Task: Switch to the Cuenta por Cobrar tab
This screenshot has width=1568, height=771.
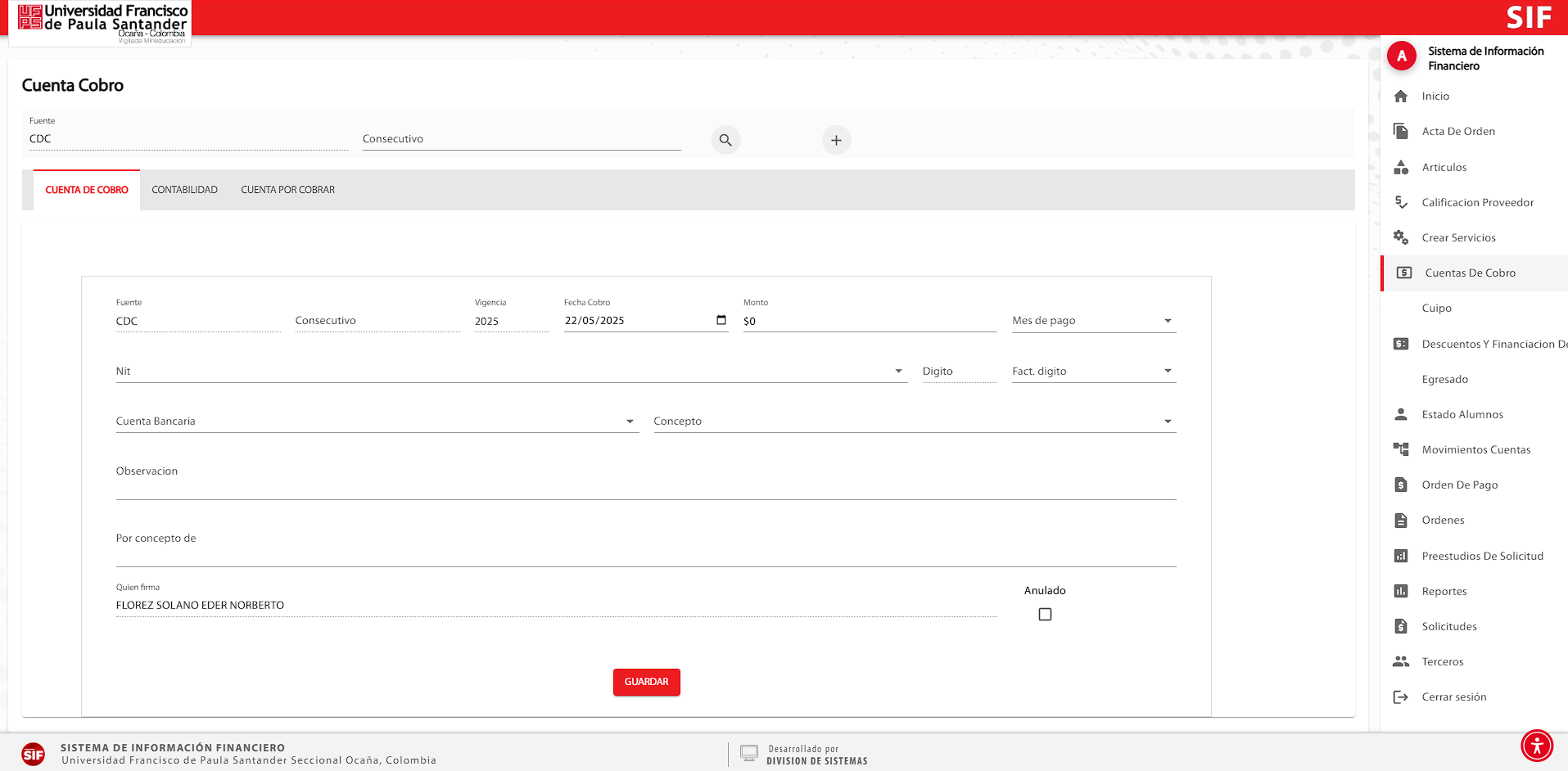Action: click(287, 190)
